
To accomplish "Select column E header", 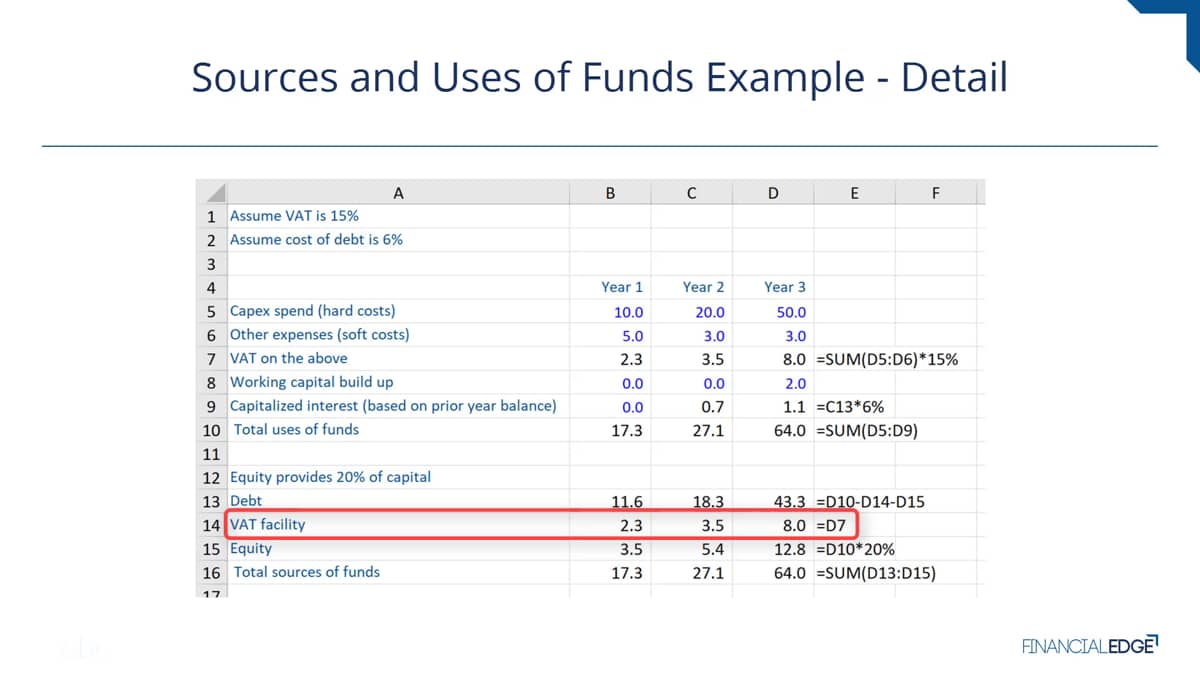I will [x=853, y=193].
